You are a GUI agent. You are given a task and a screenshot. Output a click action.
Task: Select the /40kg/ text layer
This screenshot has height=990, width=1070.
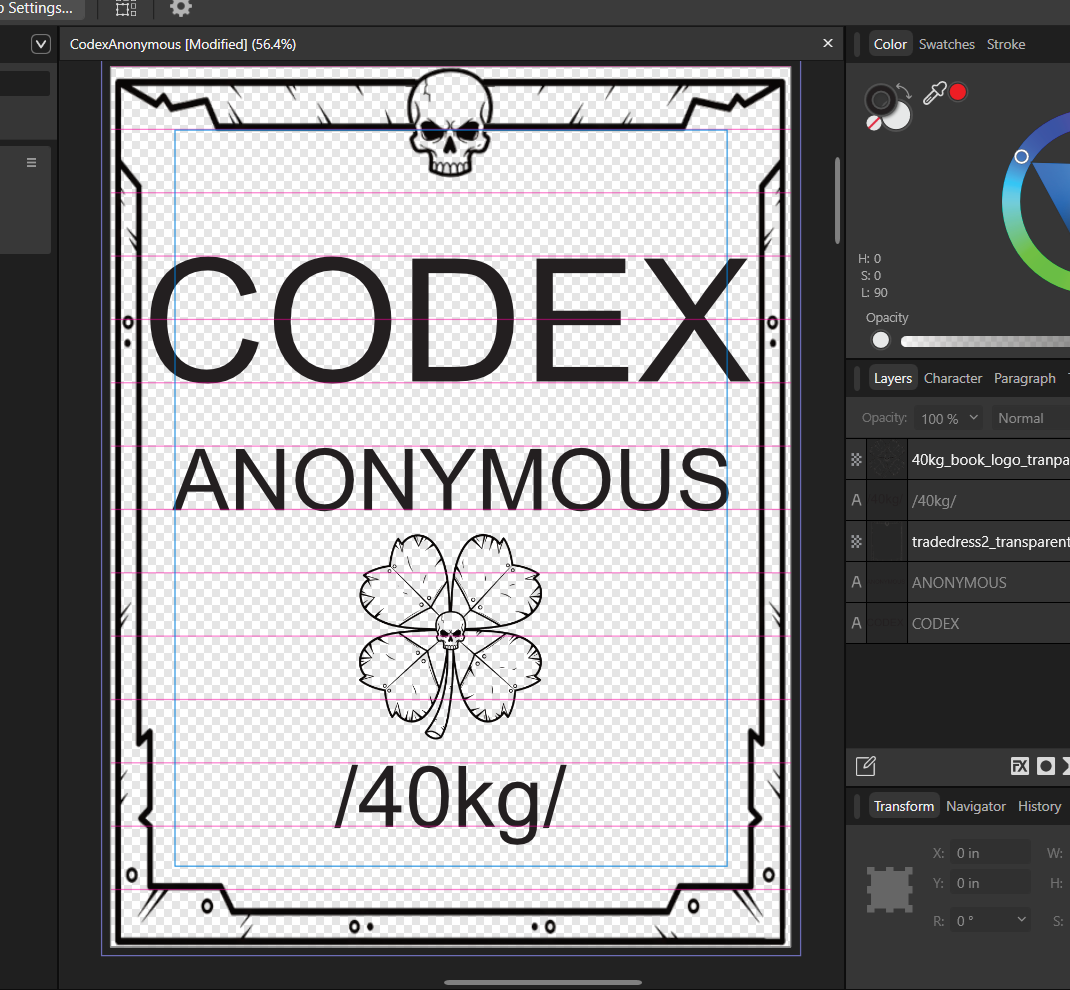(958, 501)
